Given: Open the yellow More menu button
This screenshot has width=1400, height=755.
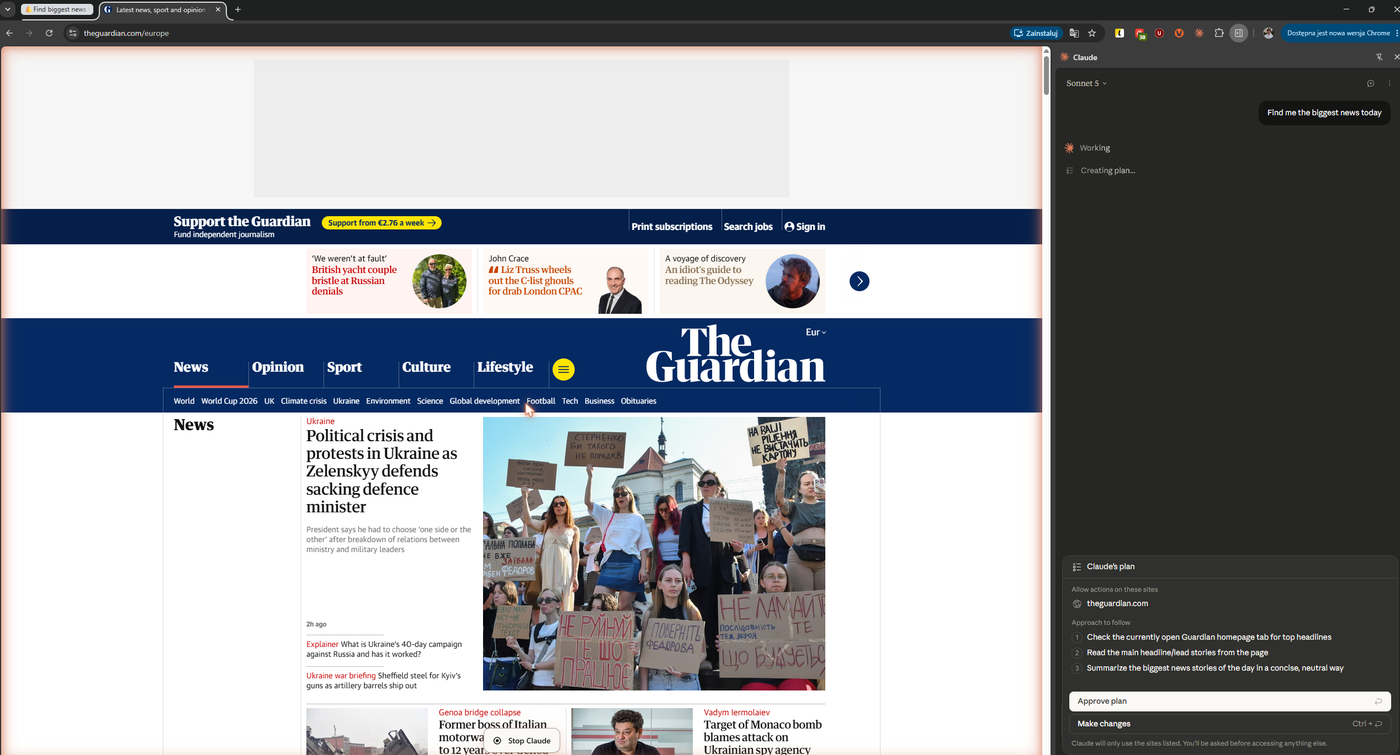Looking at the screenshot, I should (564, 369).
